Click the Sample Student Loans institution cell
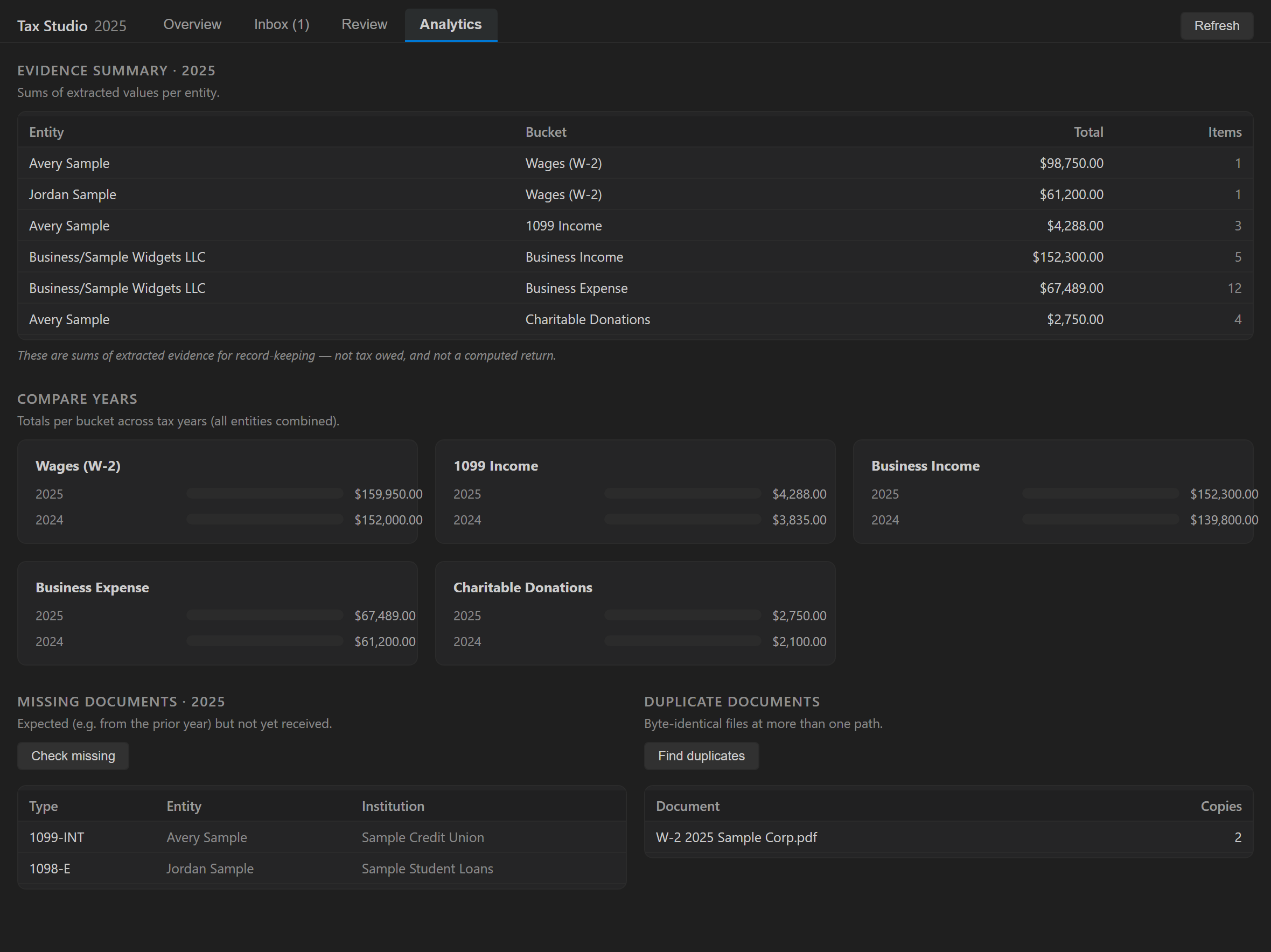Image resolution: width=1271 pixels, height=952 pixels. coord(428,869)
